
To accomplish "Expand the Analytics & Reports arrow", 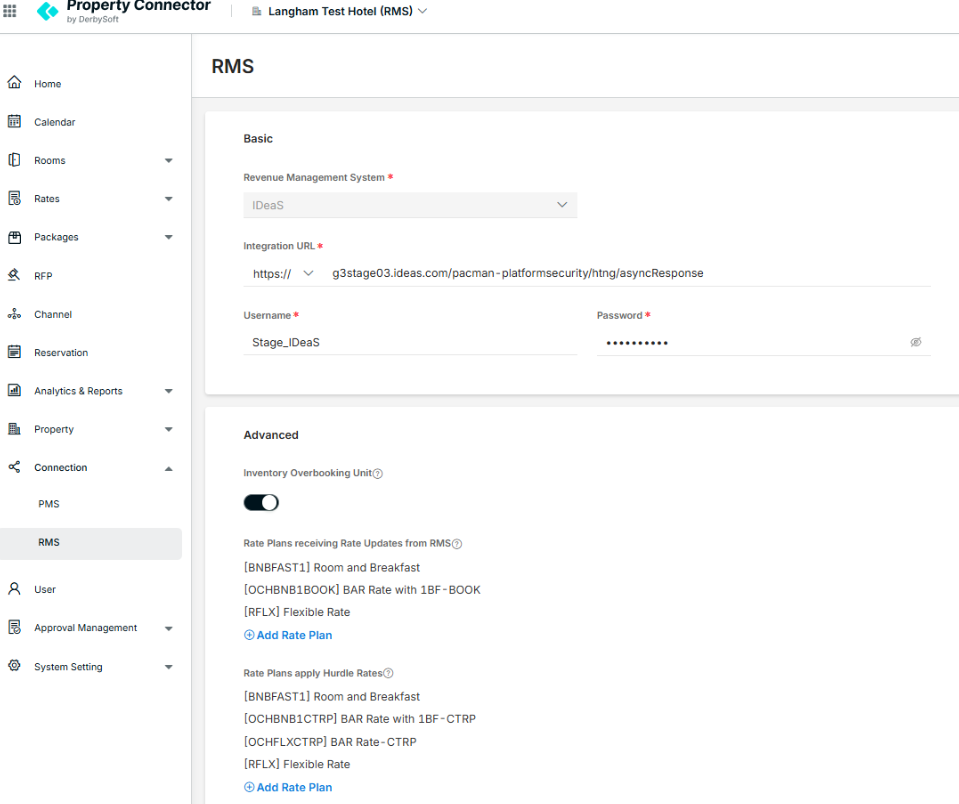I will [x=169, y=391].
